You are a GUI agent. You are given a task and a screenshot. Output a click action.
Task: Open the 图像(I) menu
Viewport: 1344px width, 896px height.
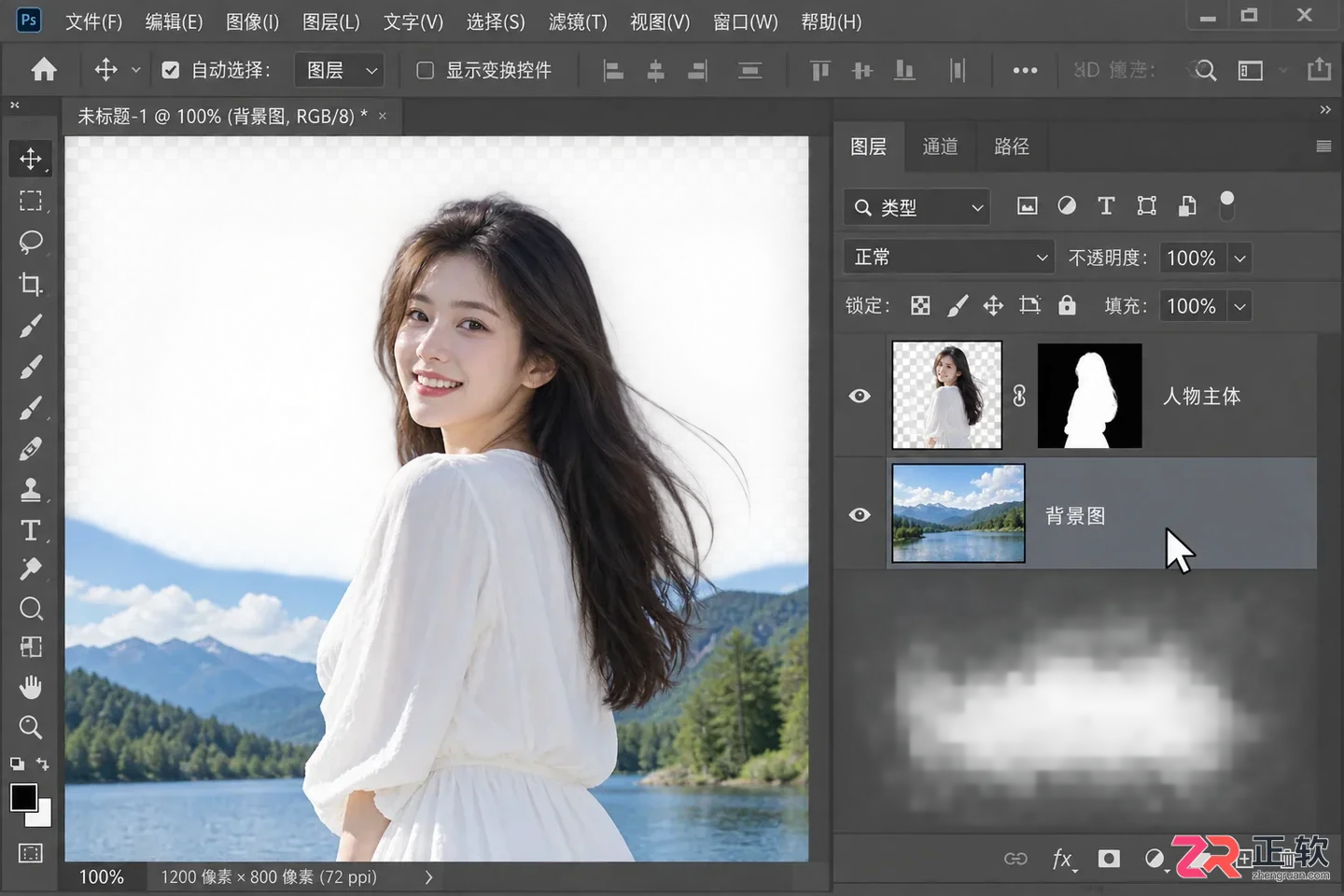coord(252,21)
